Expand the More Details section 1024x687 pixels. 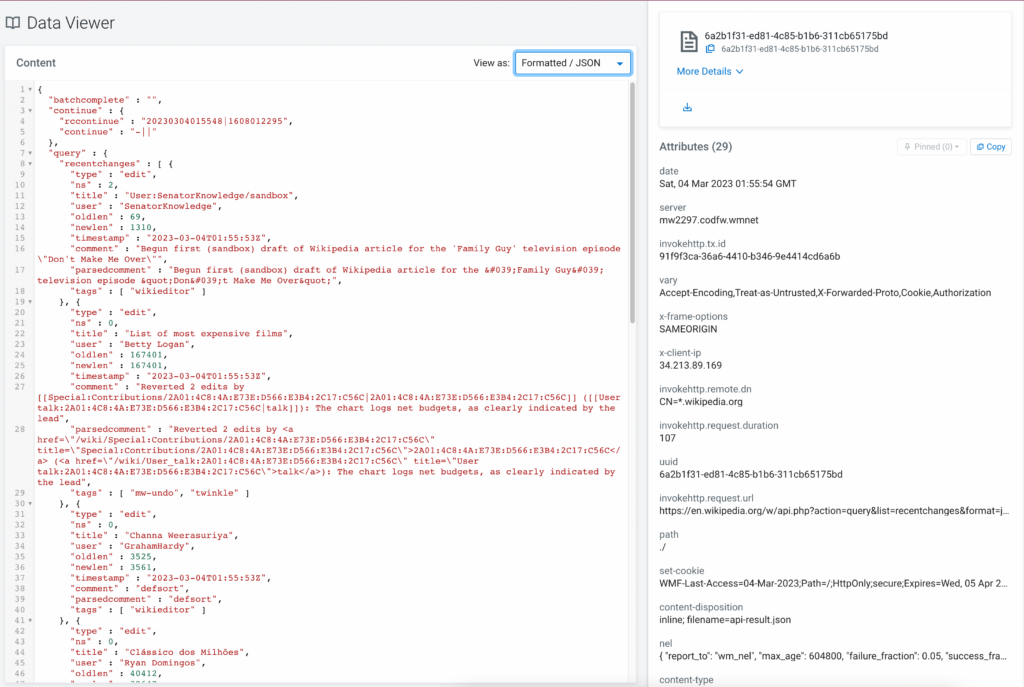(x=709, y=72)
